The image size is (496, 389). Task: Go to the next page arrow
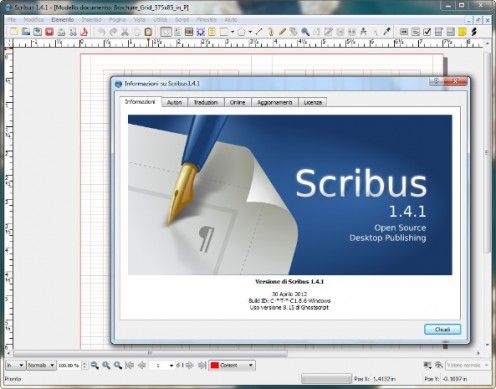click(x=190, y=365)
